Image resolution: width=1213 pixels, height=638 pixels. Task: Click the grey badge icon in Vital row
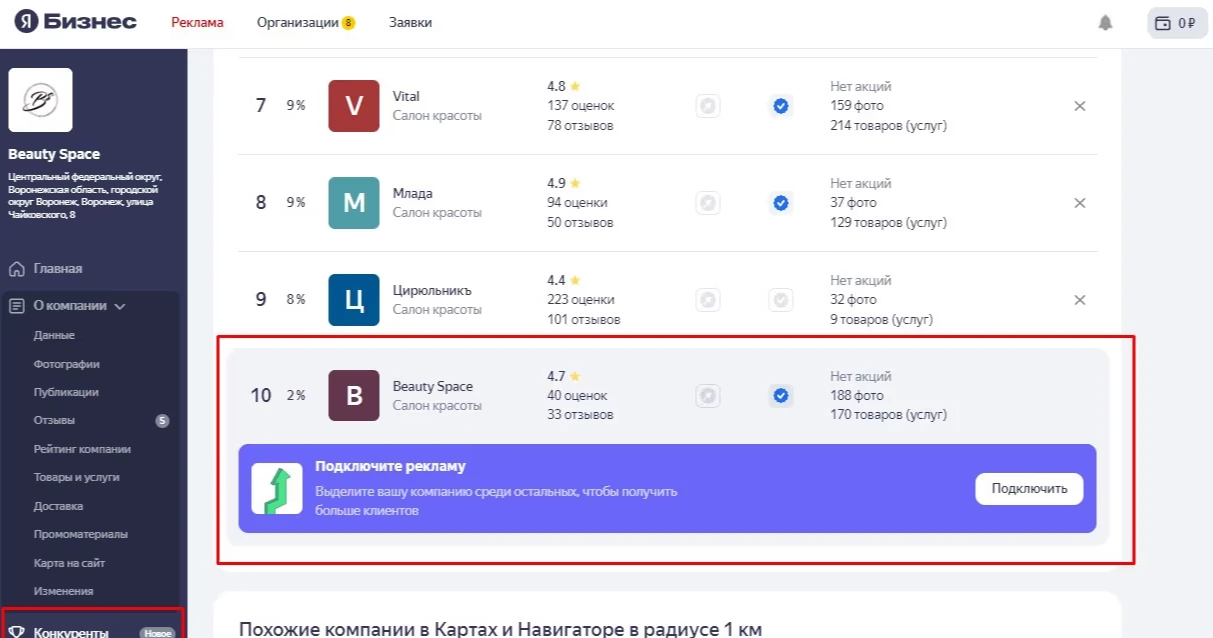[708, 106]
